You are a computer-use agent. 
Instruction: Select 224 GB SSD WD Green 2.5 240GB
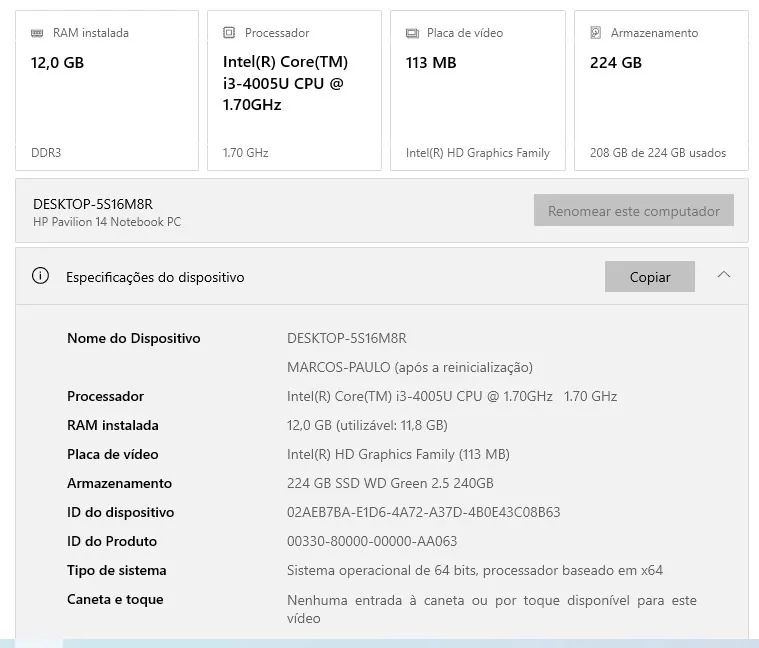point(390,483)
